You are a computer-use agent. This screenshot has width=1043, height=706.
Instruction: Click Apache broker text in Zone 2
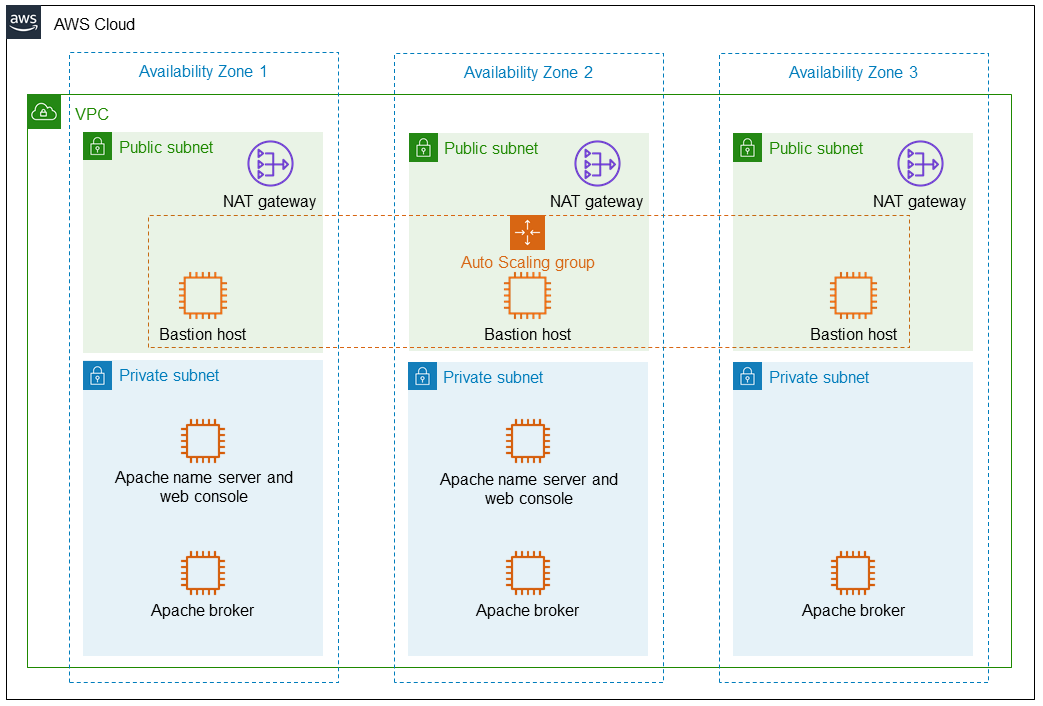pyautogui.click(x=527, y=611)
